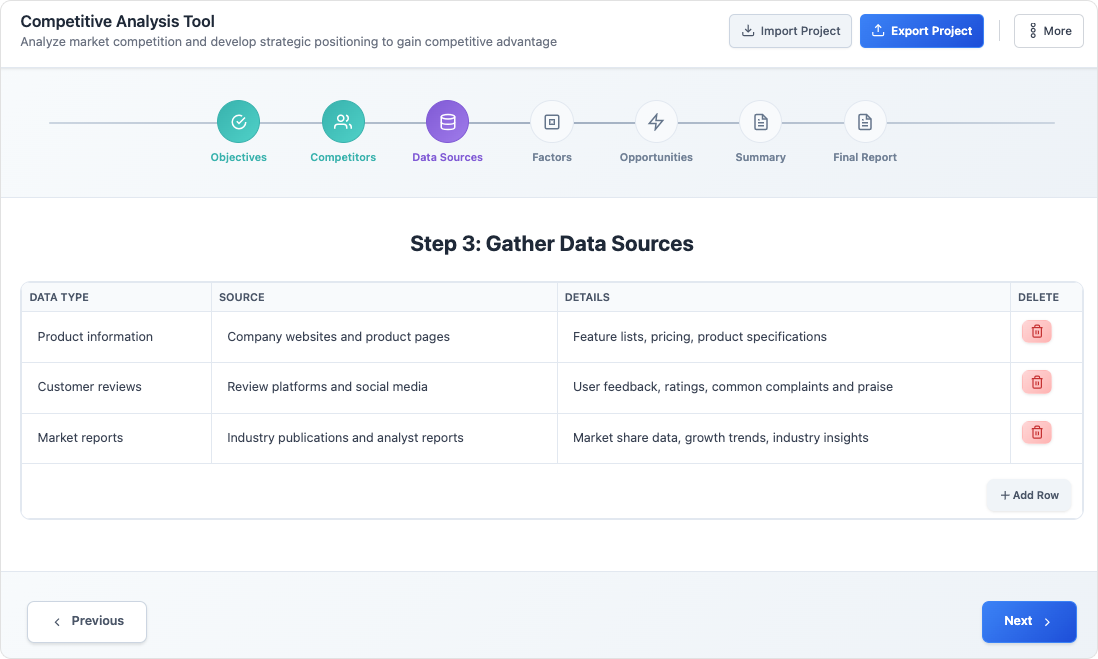1098x659 pixels.
Task: Select the Opportunities step label
Action: [x=656, y=158]
